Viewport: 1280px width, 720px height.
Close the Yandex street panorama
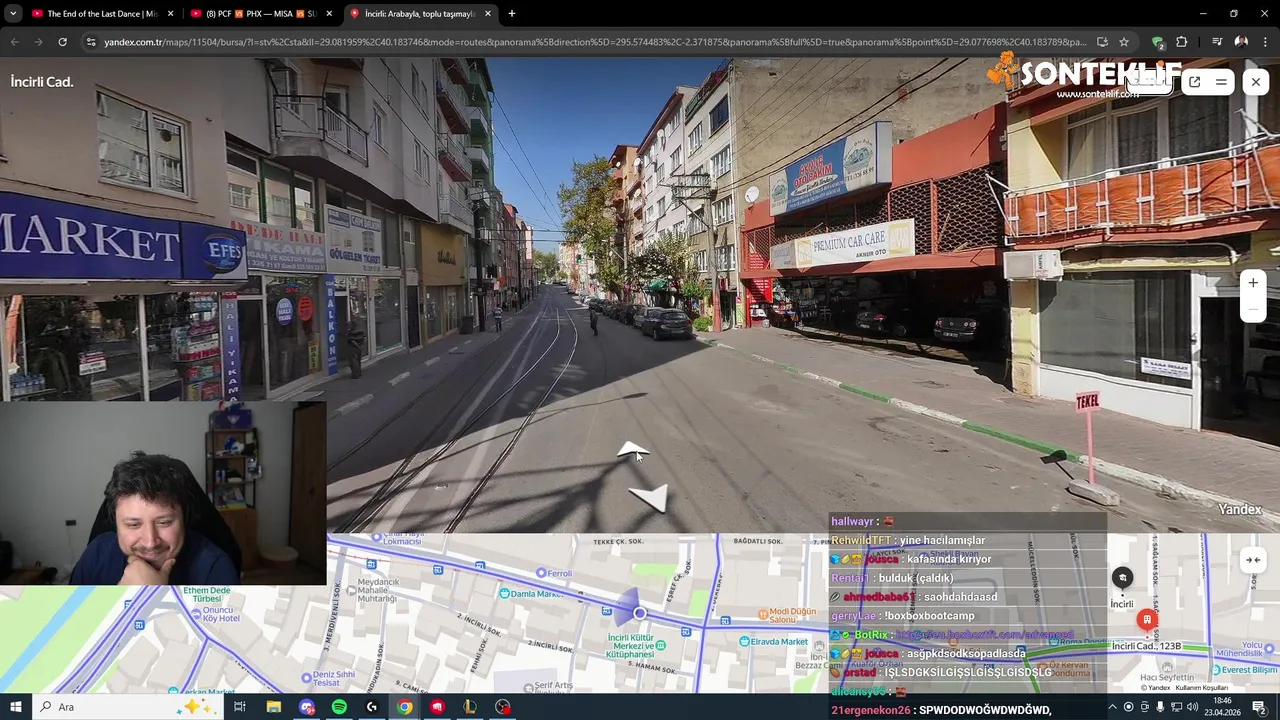click(x=1256, y=82)
